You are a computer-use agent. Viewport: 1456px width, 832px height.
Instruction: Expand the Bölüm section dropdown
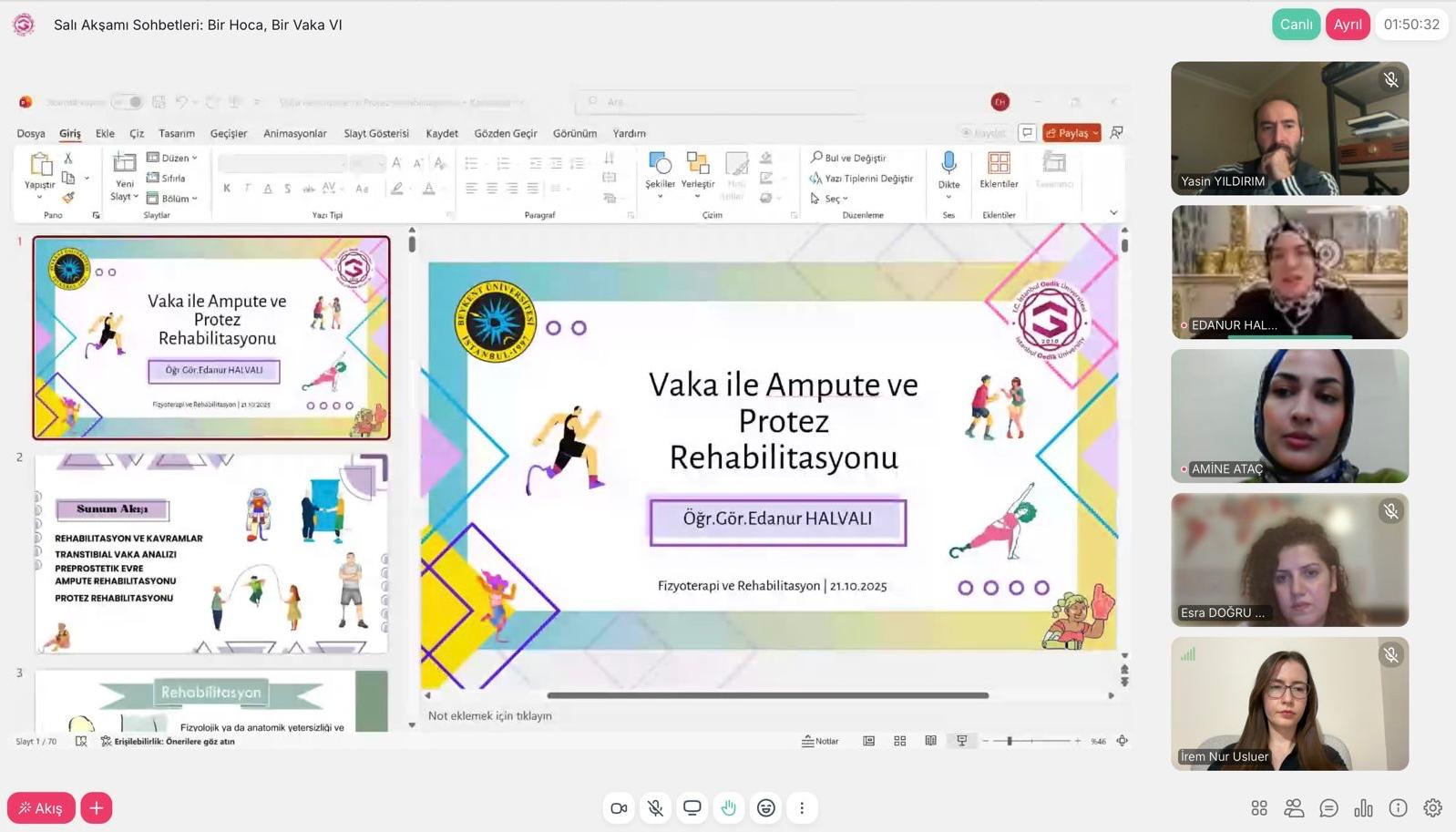click(x=173, y=198)
